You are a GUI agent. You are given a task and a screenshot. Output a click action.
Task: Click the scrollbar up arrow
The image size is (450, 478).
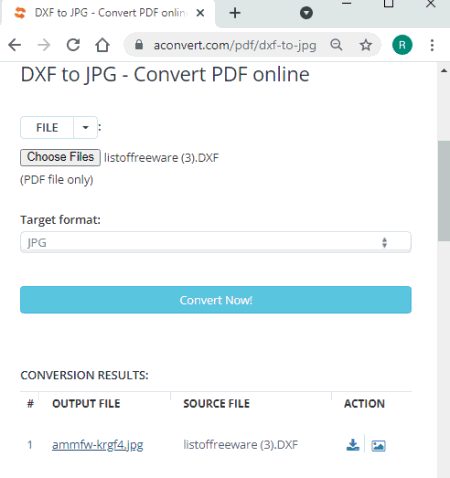444,71
